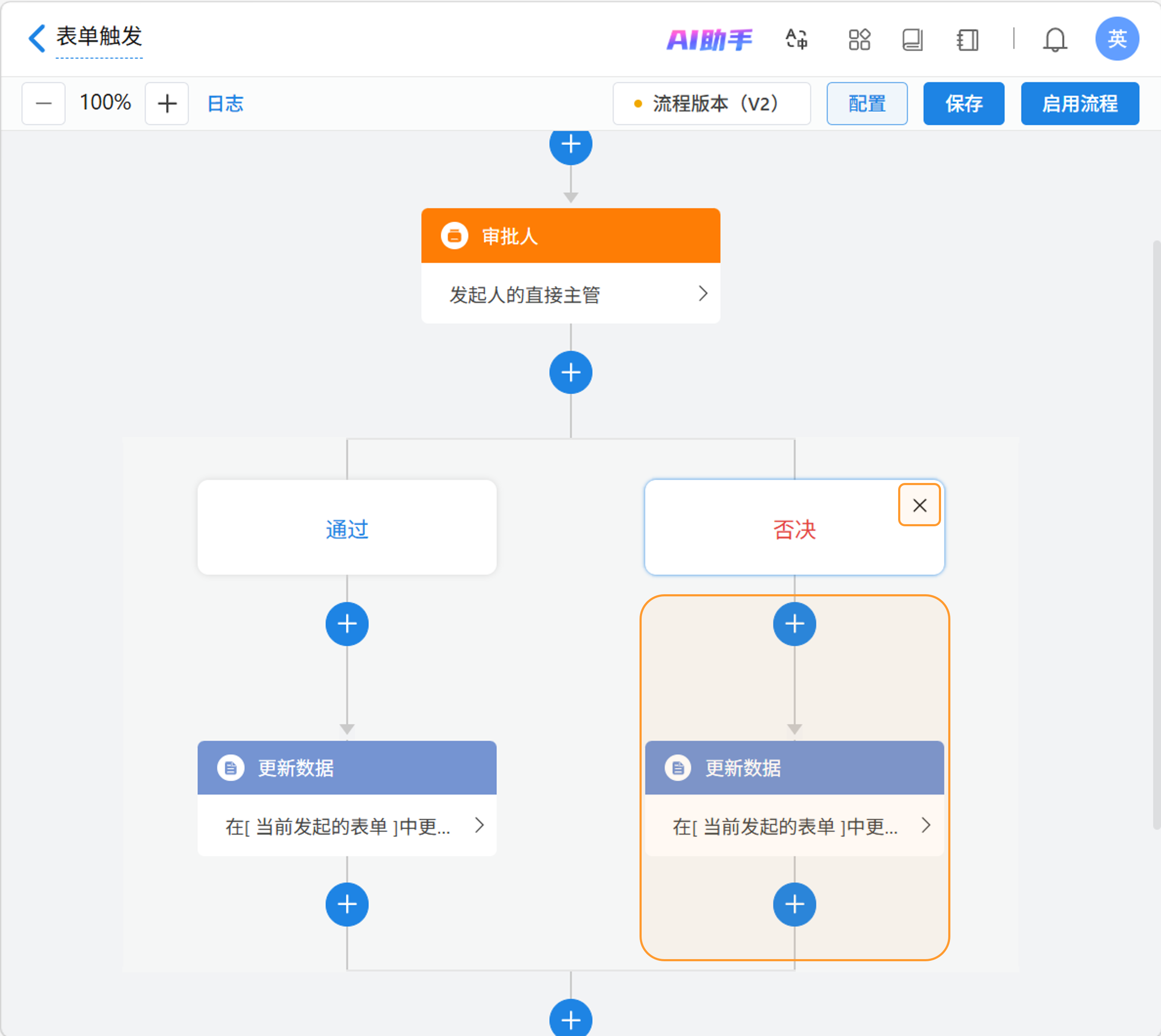
Task: Switch to the 配置 configuration view
Action: click(x=866, y=104)
